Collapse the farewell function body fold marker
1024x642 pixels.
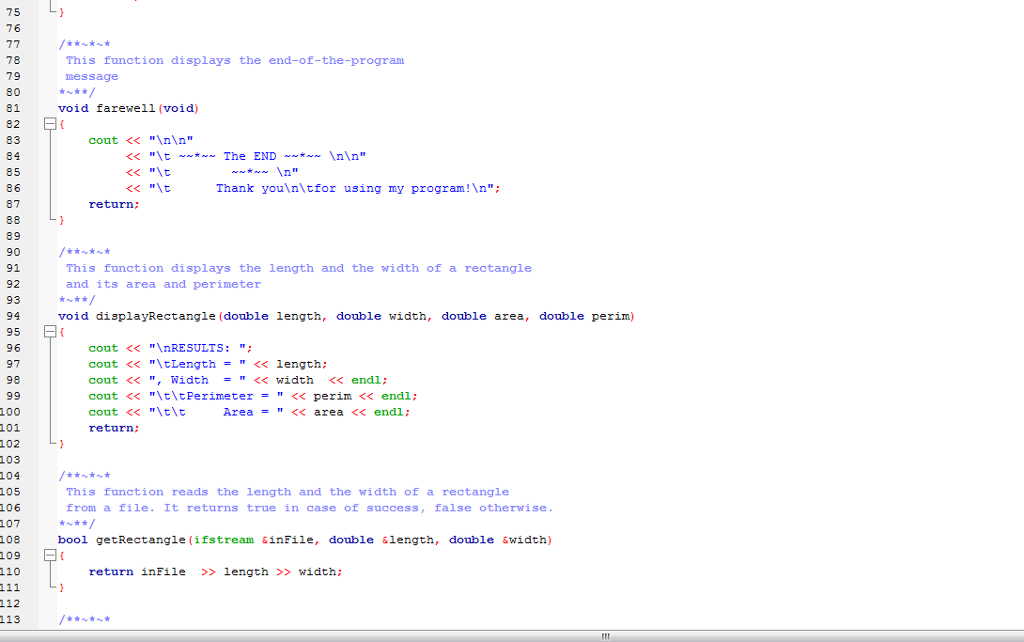pos(50,124)
